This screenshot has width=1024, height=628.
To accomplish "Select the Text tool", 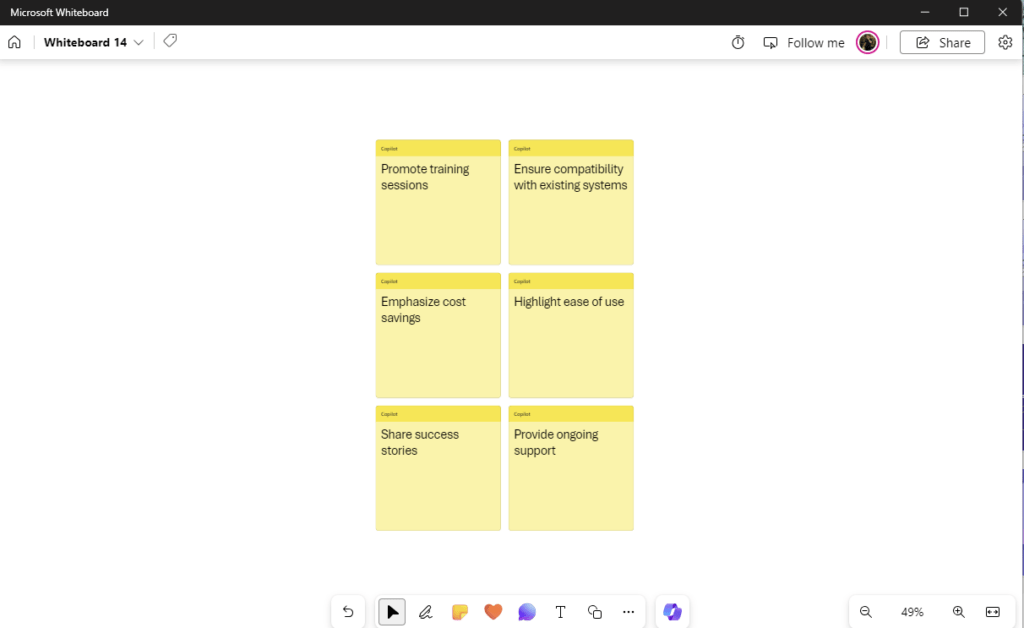I will pos(560,612).
